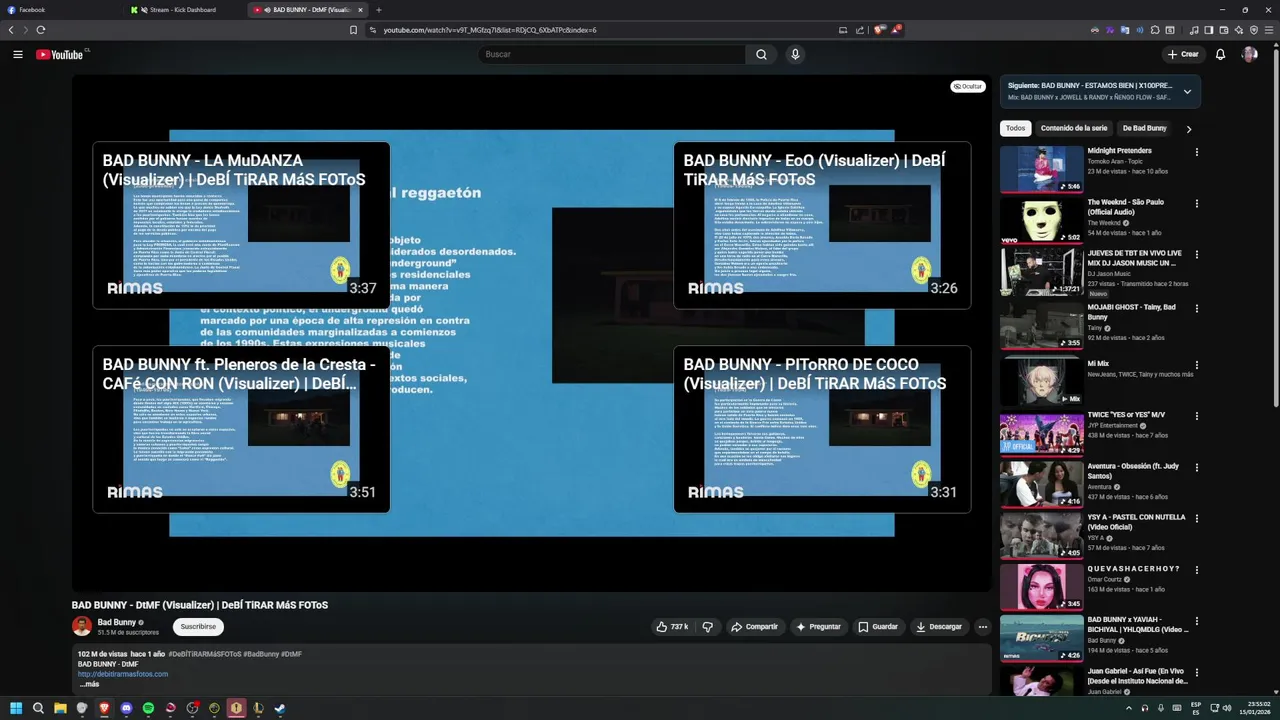1280x720 pixels.
Task: Mute the BAD BUNNY tab speaker icon
Action: pyautogui.click(x=267, y=10)
